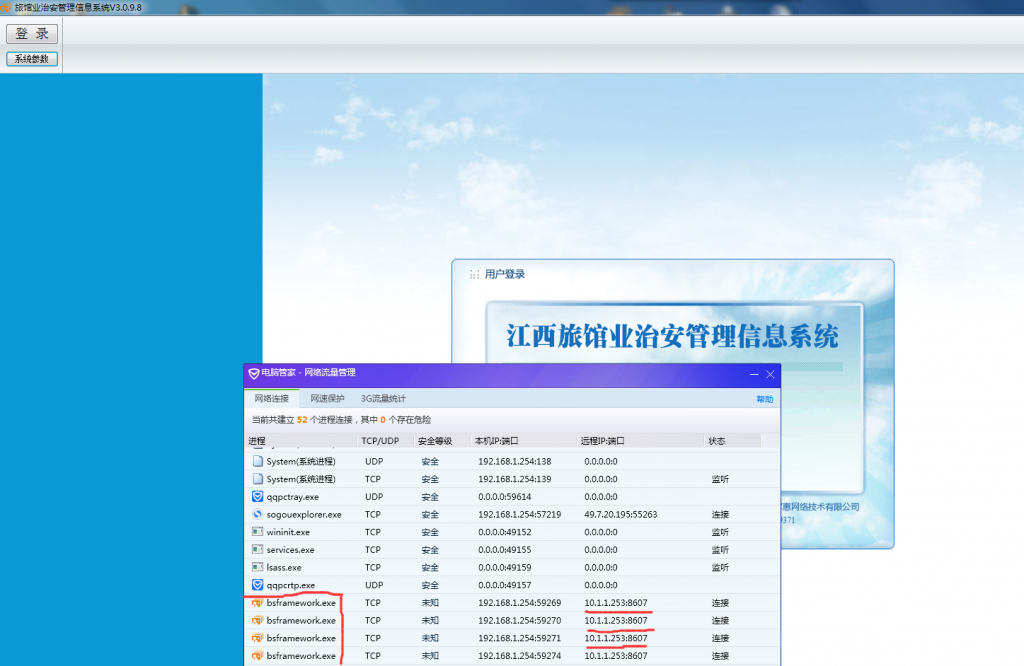The width and height of the screenshot is (1024, 666).
Task: Open the 网速保护 tab
Action: tap(327, 398)
